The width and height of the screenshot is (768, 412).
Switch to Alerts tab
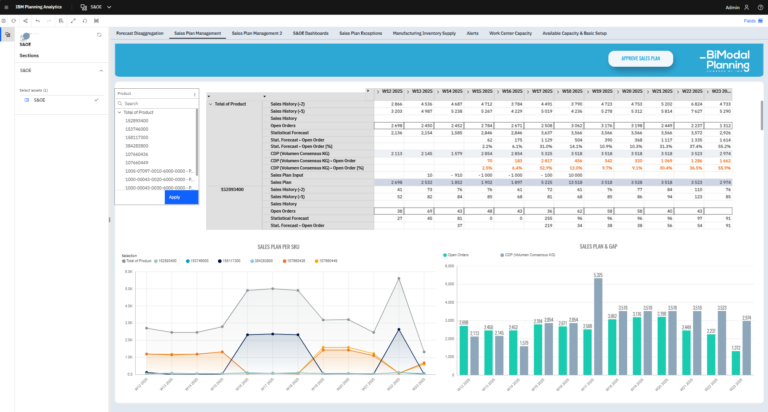click(472, 33)
